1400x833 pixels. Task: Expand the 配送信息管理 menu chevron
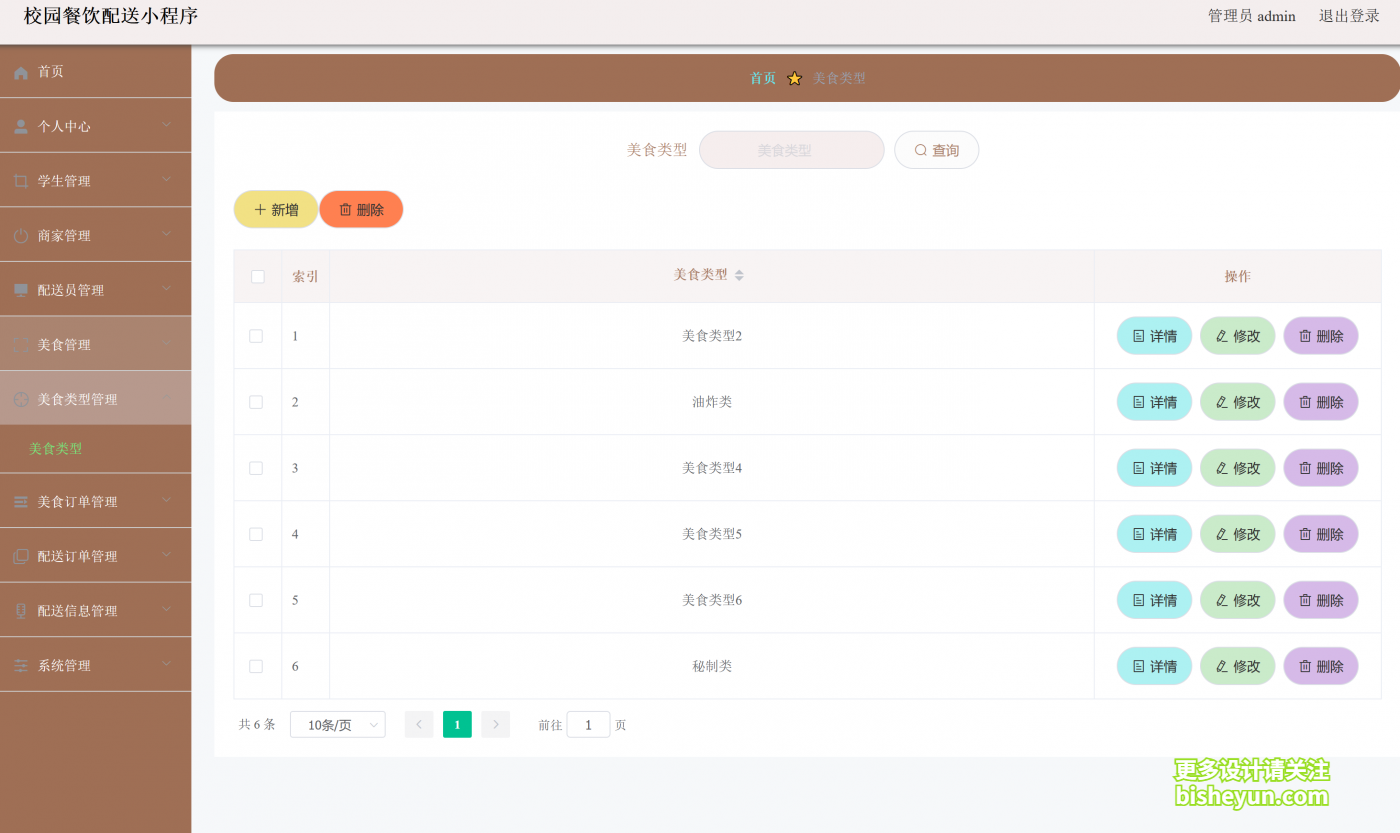pyautogui.click(x=167, y=608)
